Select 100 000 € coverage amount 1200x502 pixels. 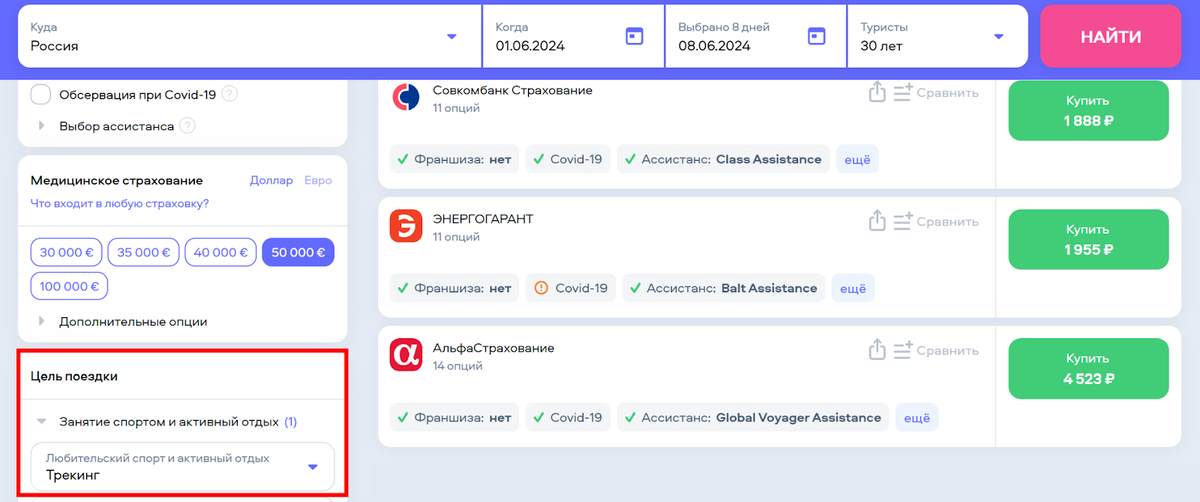(x=69, y=286)
